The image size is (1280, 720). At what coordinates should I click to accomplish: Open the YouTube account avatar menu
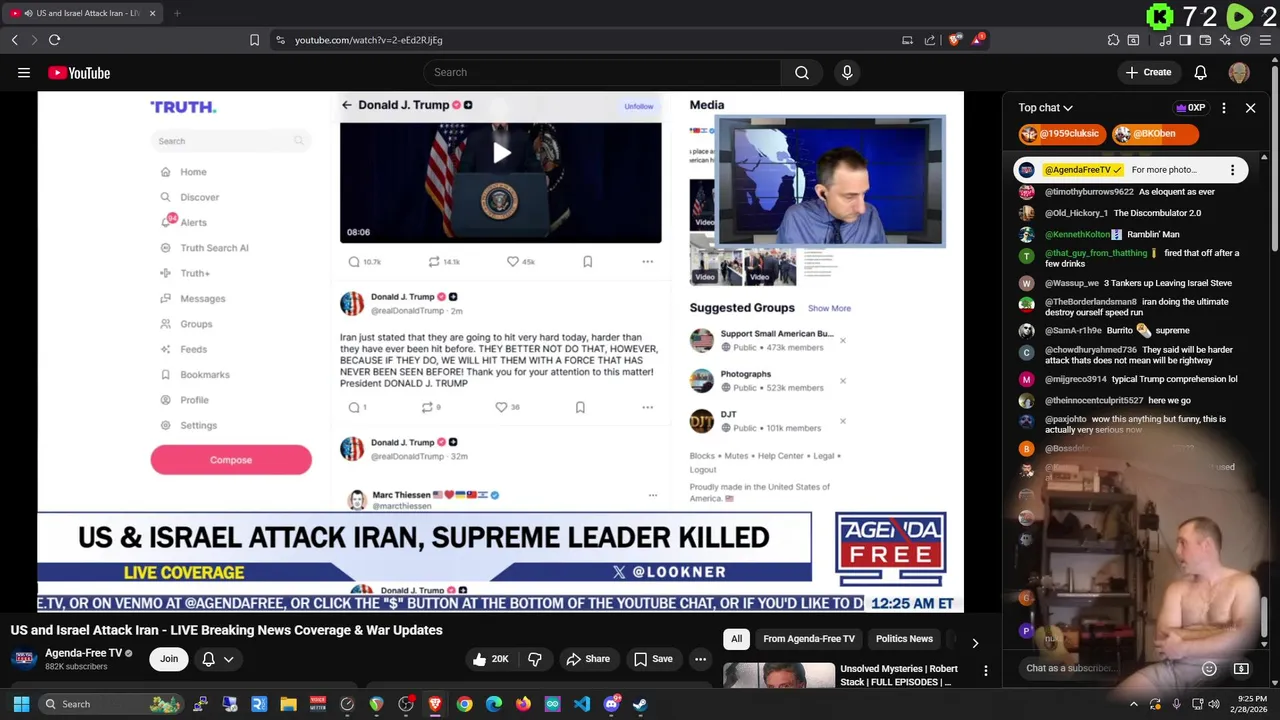point(1239,72)
